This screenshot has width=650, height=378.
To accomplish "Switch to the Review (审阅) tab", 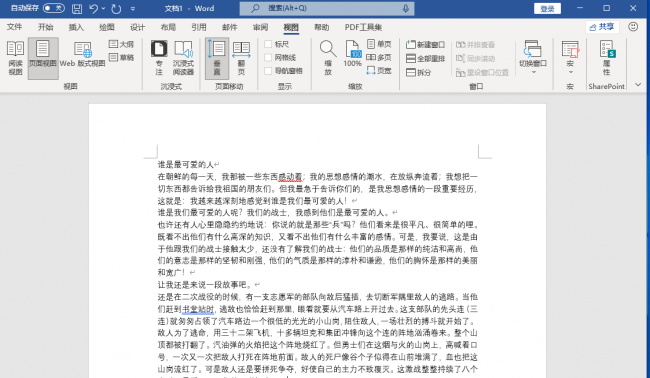I will tap(260, 27).
